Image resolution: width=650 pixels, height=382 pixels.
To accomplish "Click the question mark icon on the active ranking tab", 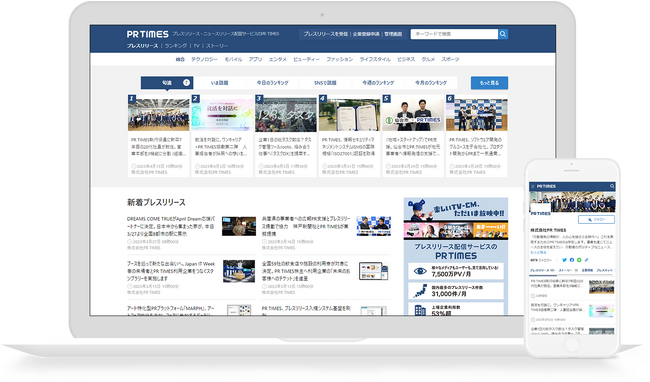I will pyautogui.click(x=186, y=82).
